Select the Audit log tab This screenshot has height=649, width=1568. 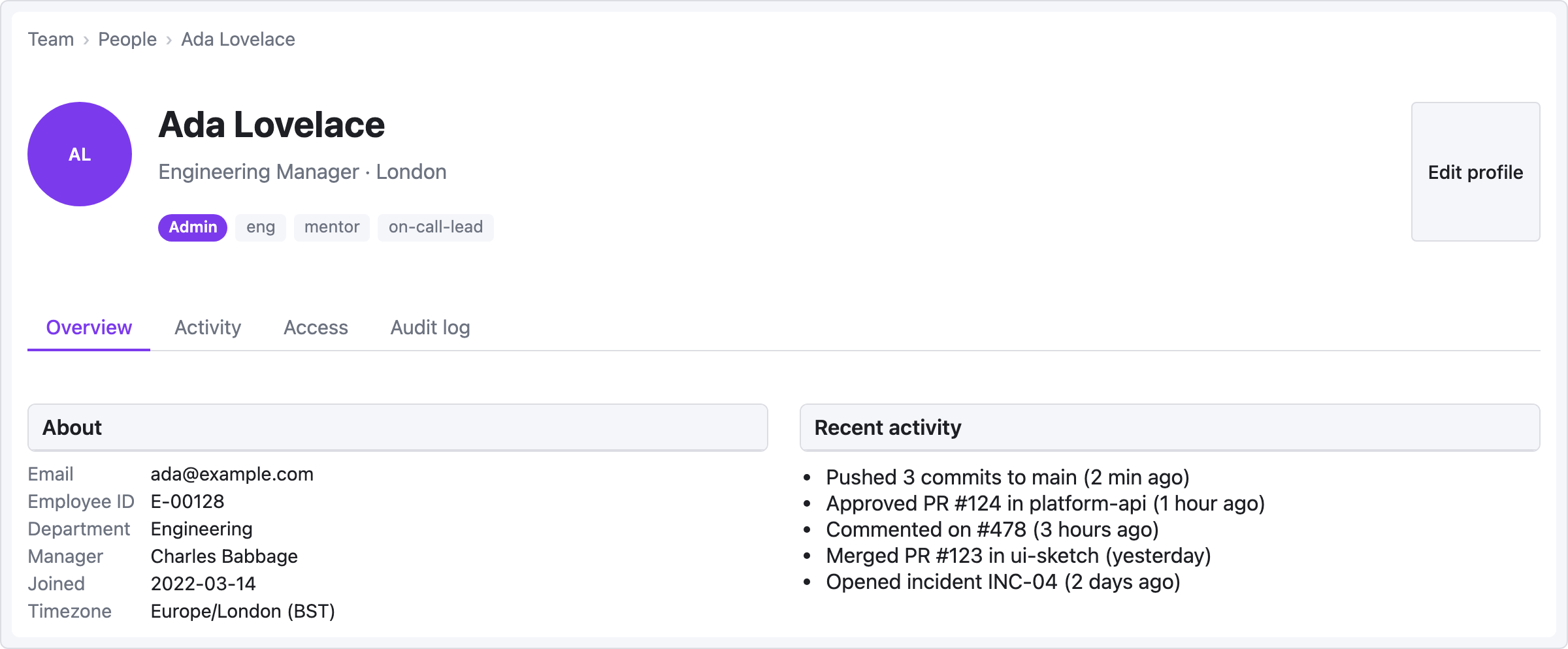[x=430, y=327]
